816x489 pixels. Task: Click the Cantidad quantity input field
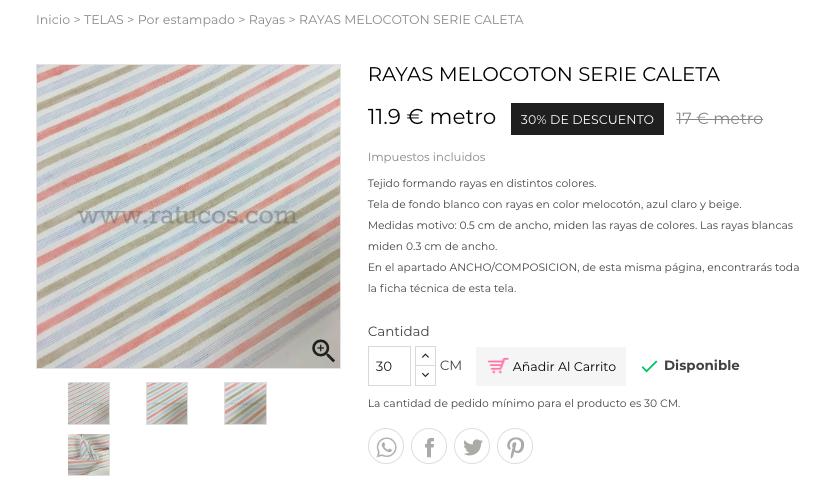click(389, 366)
